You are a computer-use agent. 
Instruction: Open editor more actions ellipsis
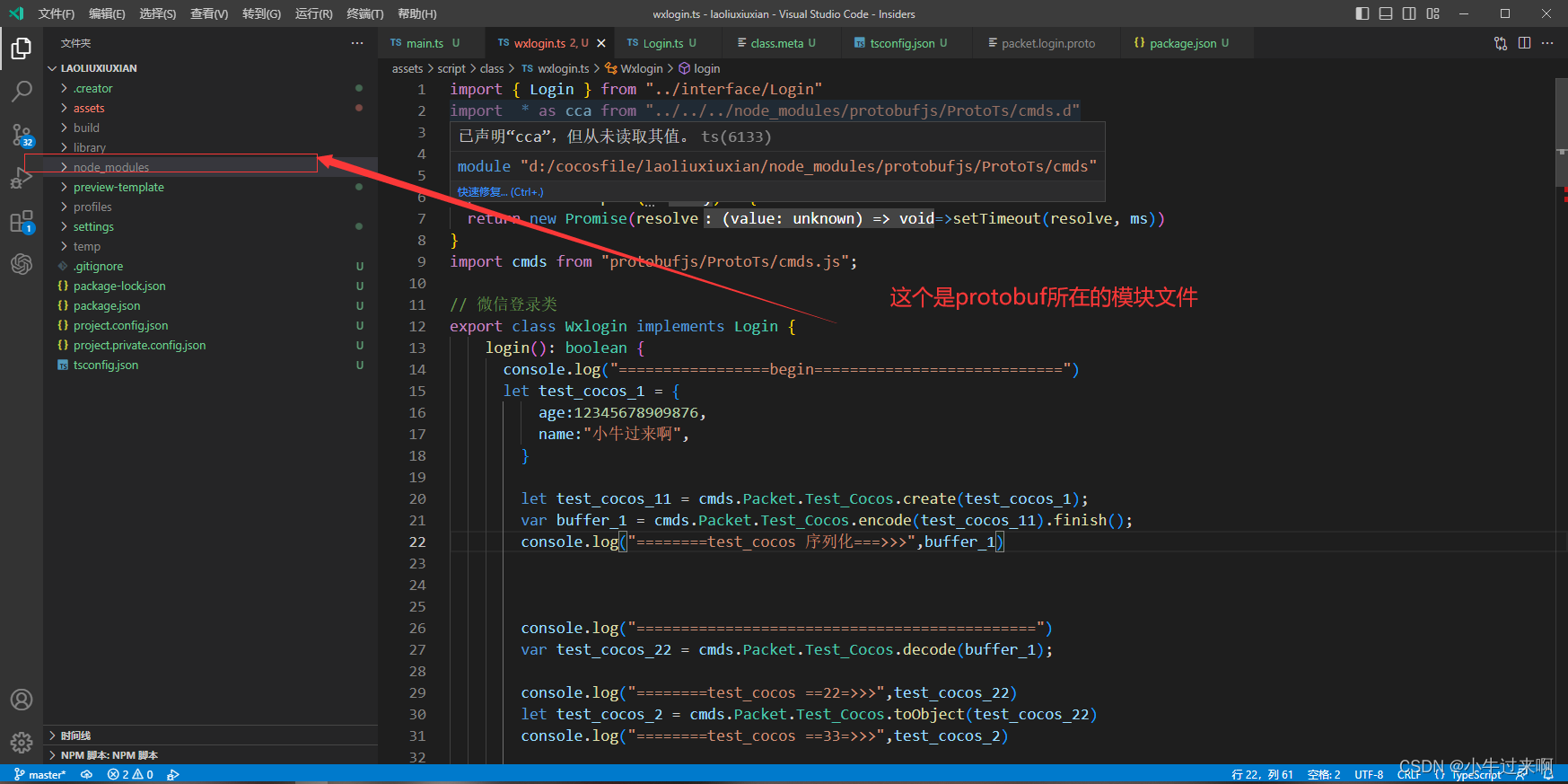pos(1547,43)
